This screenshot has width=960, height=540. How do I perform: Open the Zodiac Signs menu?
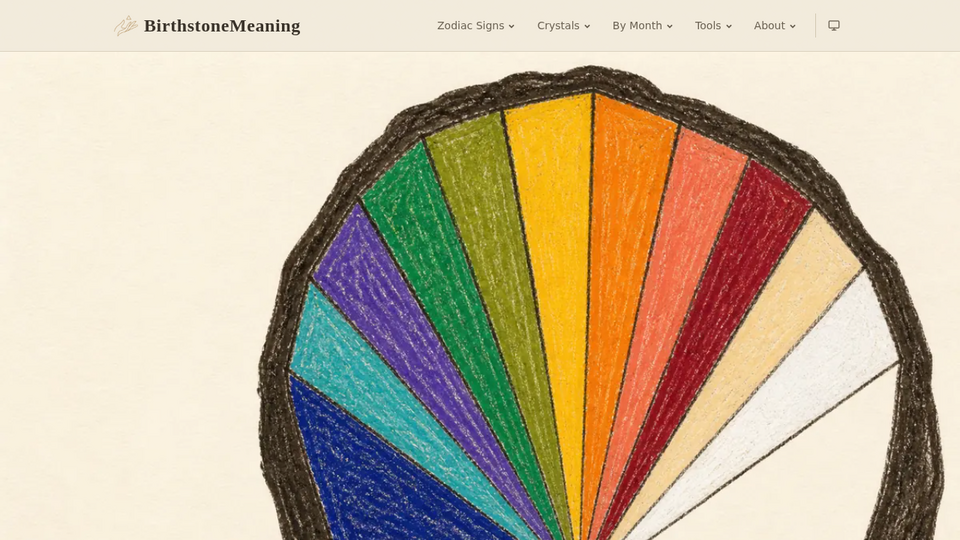(476, 26)
